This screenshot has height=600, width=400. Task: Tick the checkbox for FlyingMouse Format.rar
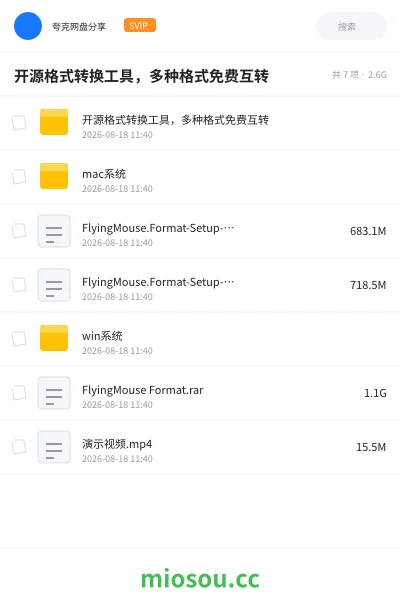pyautogui.click(x=19, y=393)
